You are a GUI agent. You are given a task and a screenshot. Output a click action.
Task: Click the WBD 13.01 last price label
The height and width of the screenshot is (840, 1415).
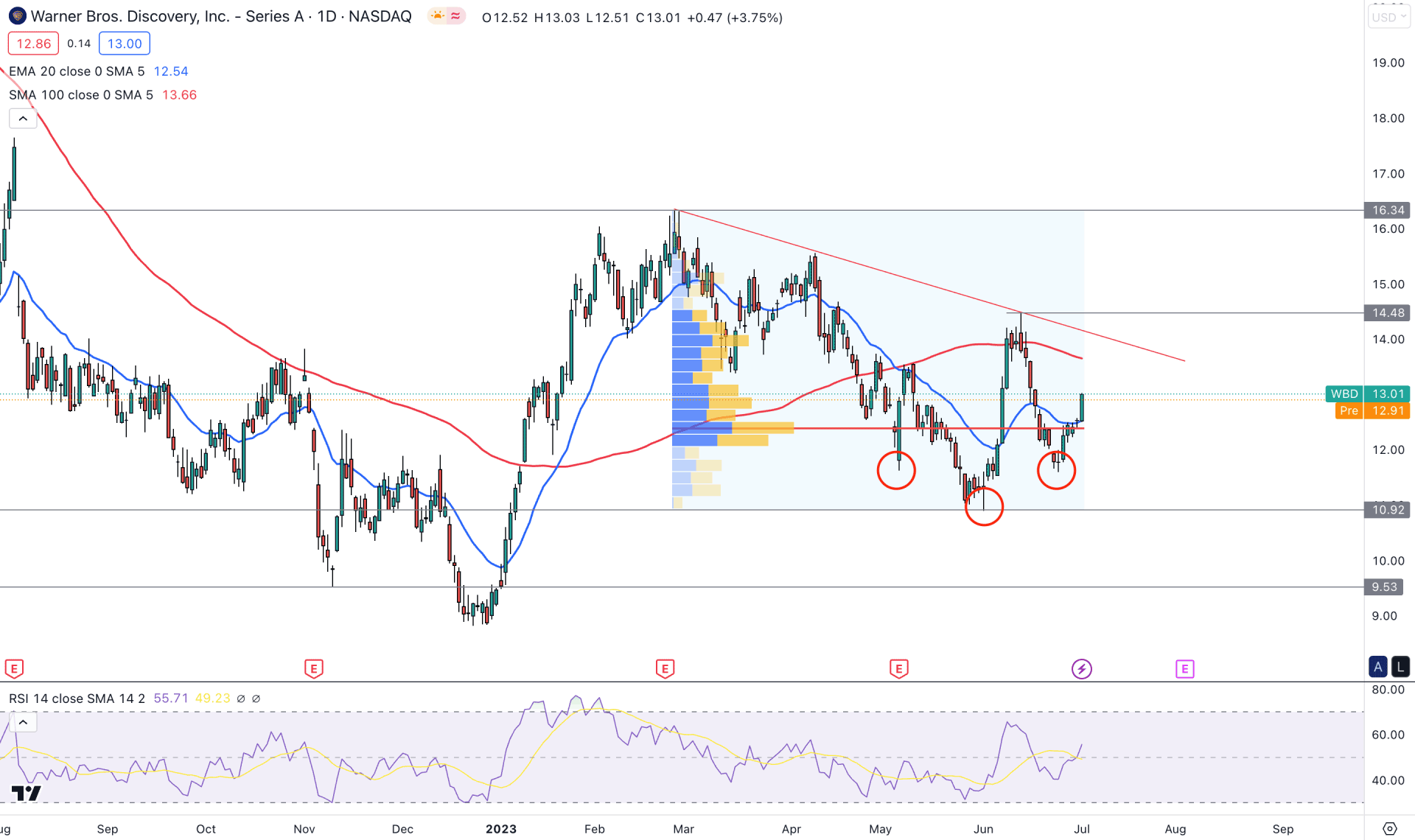click(x=1367, y=393)
